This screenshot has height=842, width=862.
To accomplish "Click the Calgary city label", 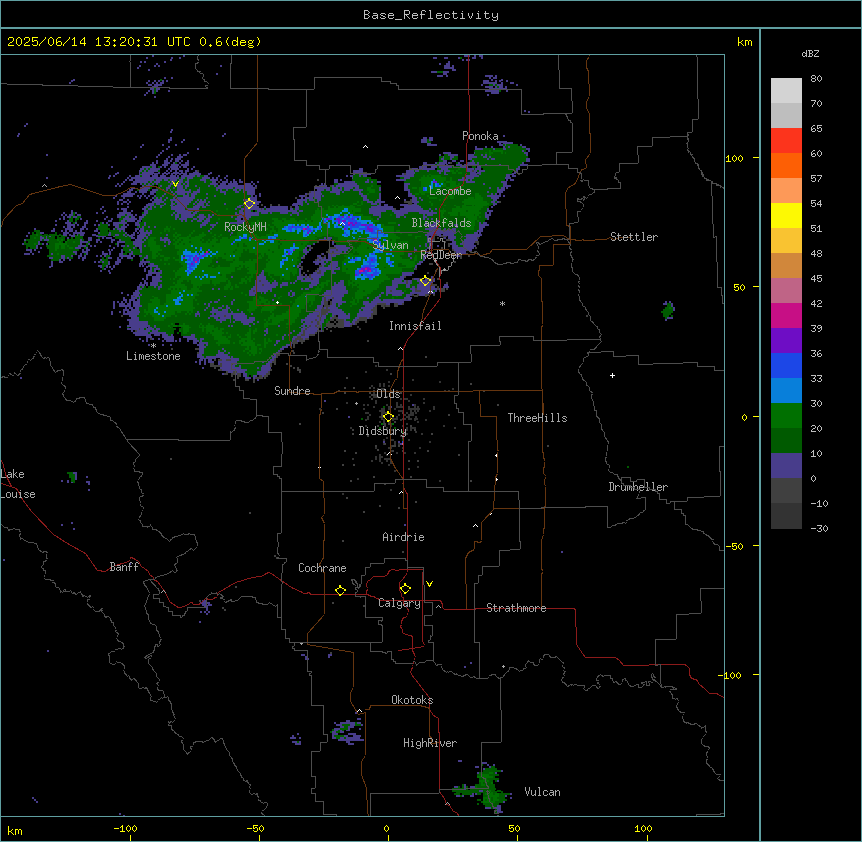I will [x=399, y=603].
